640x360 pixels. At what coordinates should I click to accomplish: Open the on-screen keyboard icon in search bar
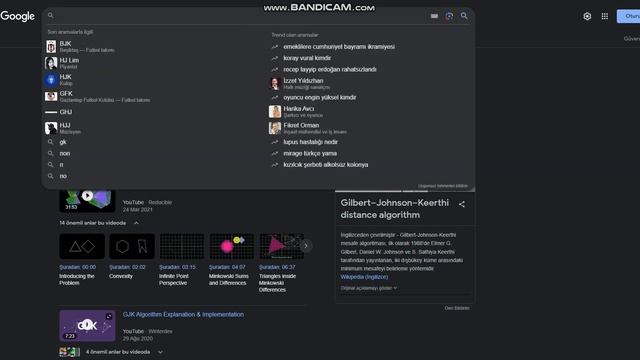click(434, 16)
